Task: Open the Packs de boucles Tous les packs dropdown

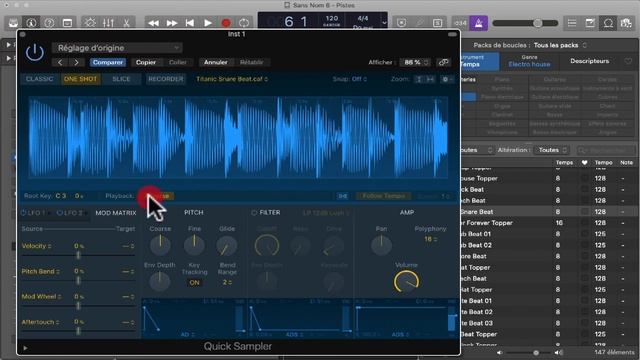Action: 560,45
